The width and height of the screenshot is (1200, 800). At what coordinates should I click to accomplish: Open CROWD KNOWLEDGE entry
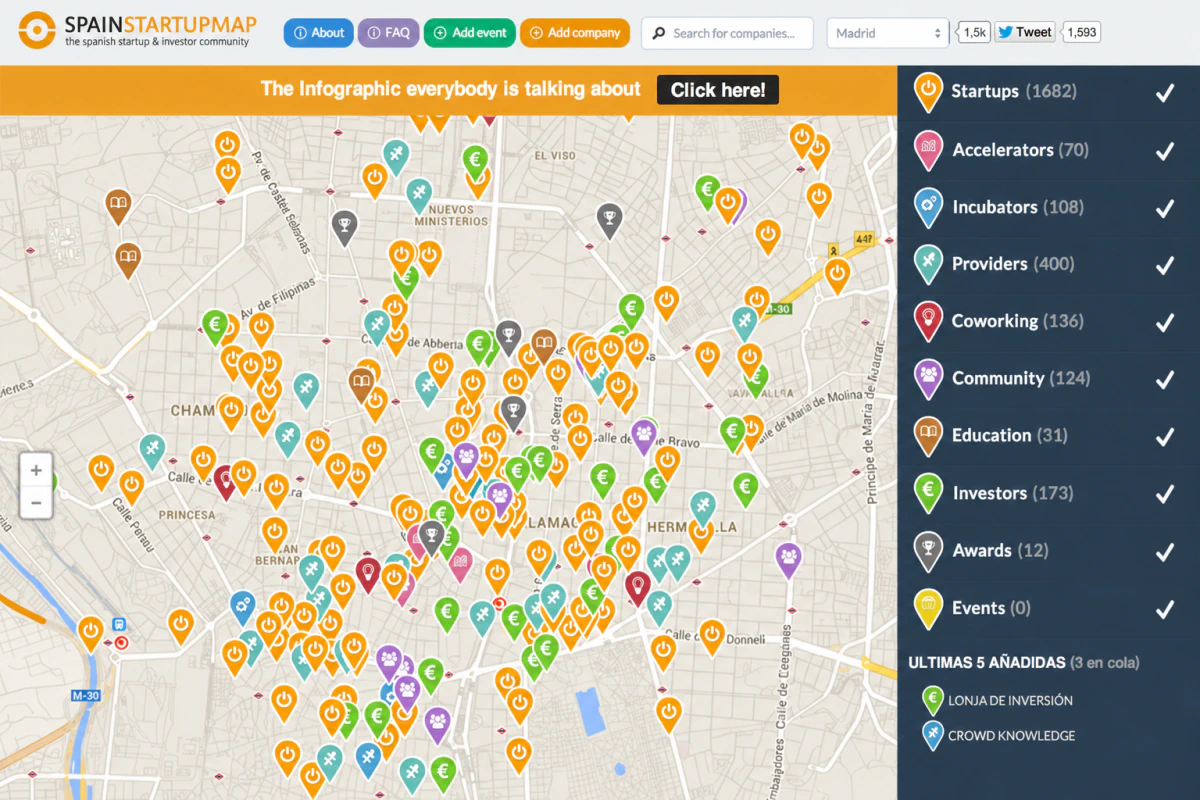pyautogui.click(x=1012, y=736)
